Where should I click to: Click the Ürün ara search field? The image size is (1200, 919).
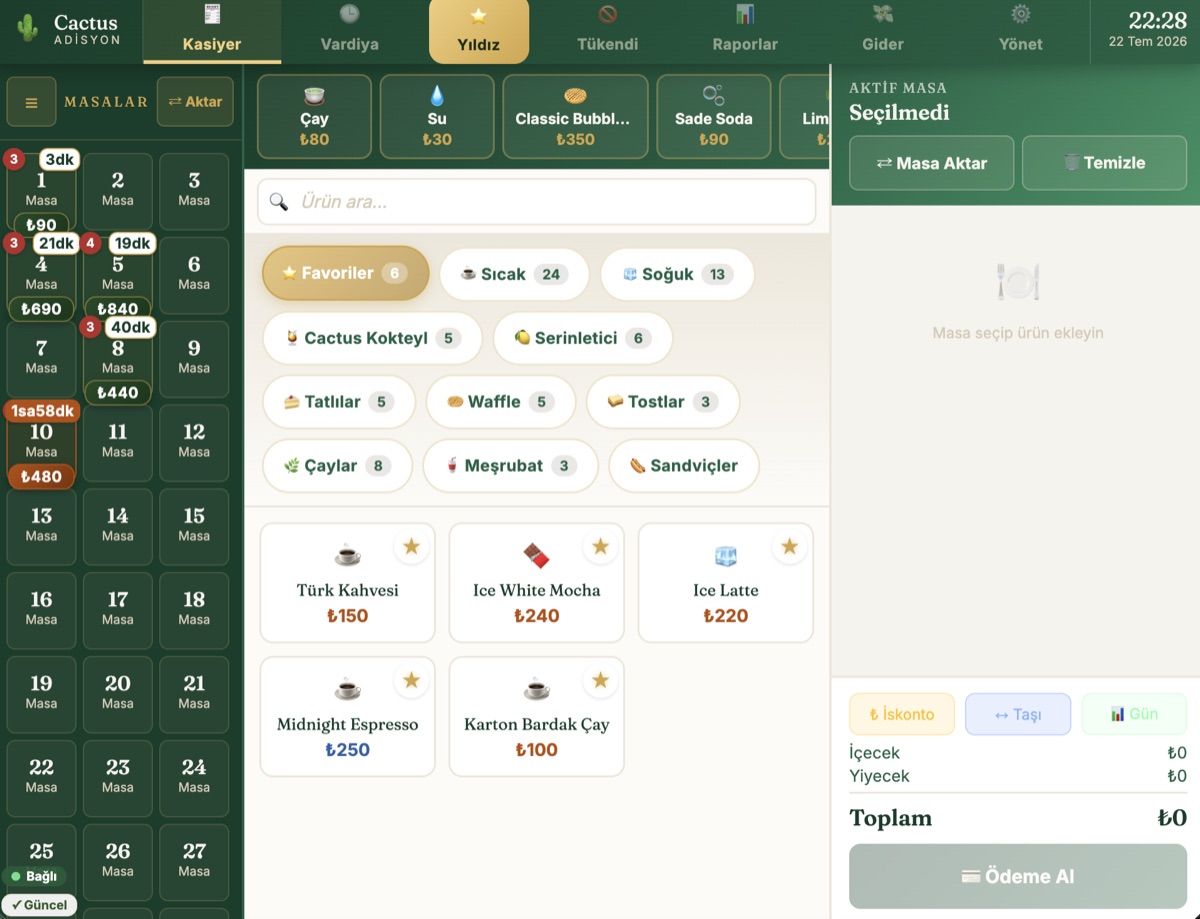click(537, 202)
